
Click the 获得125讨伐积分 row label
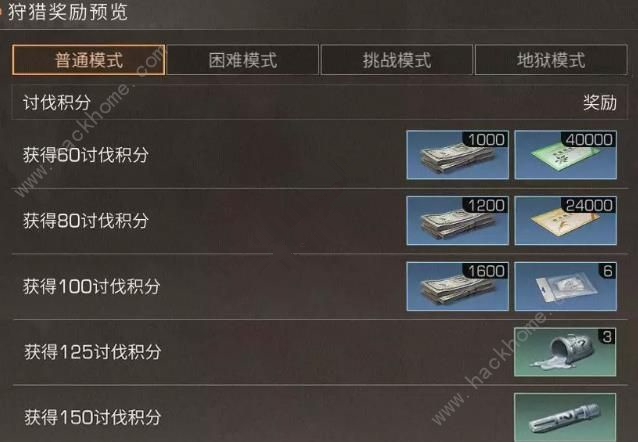[92, 352]
